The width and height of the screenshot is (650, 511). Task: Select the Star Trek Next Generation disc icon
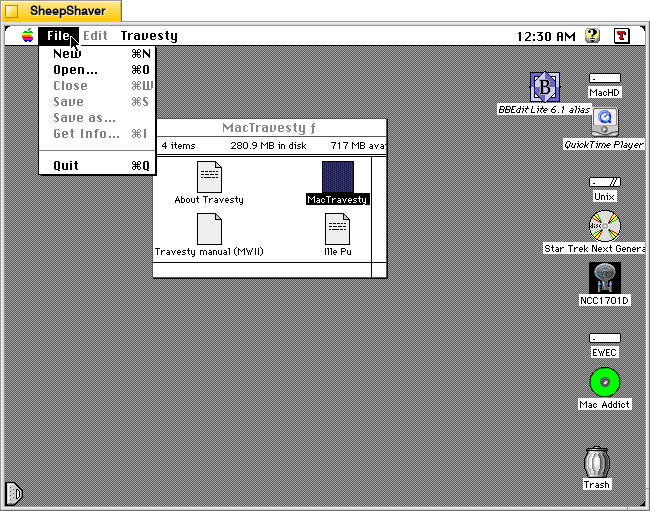[605, 226]
